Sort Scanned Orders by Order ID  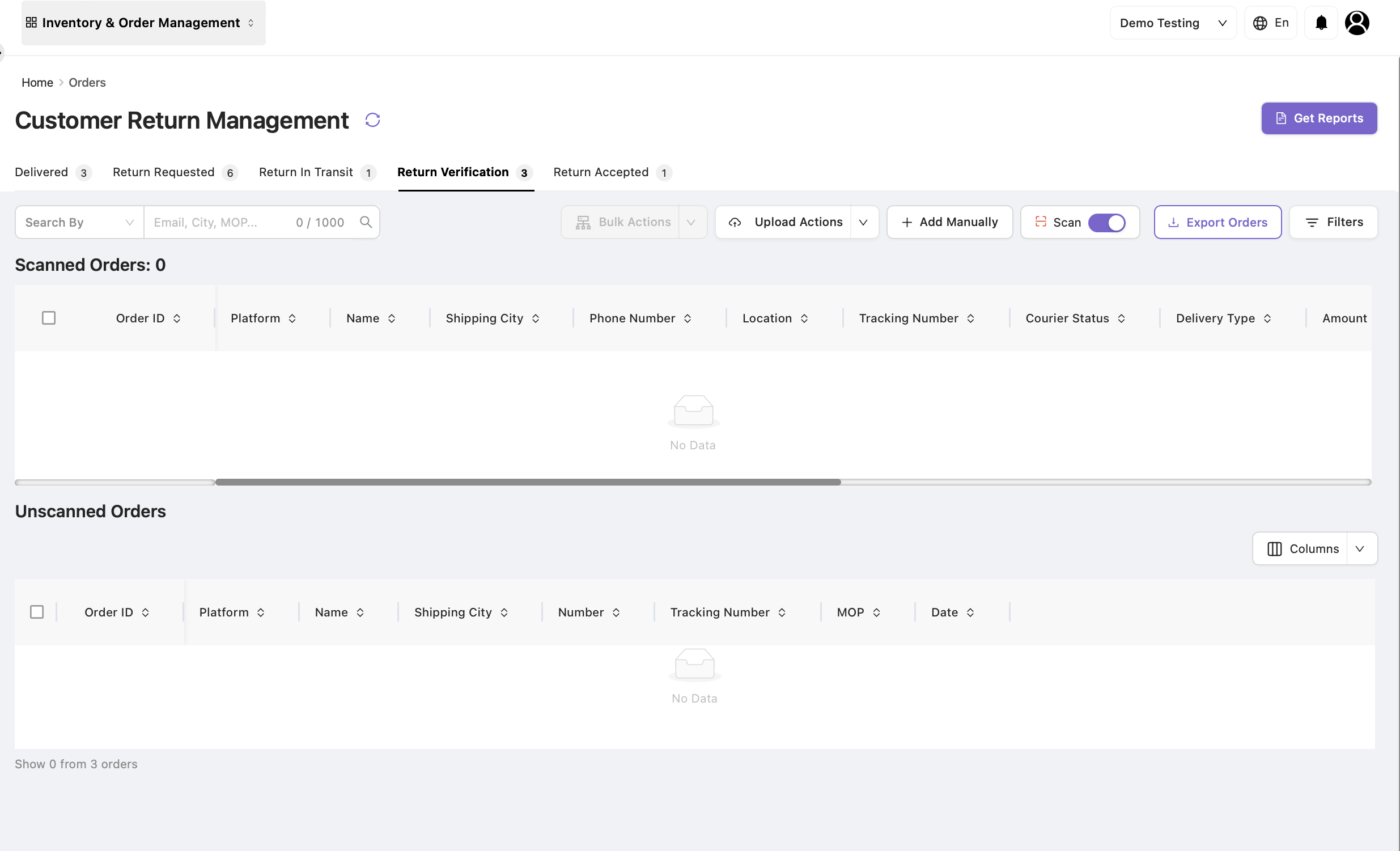click(177, 318)
